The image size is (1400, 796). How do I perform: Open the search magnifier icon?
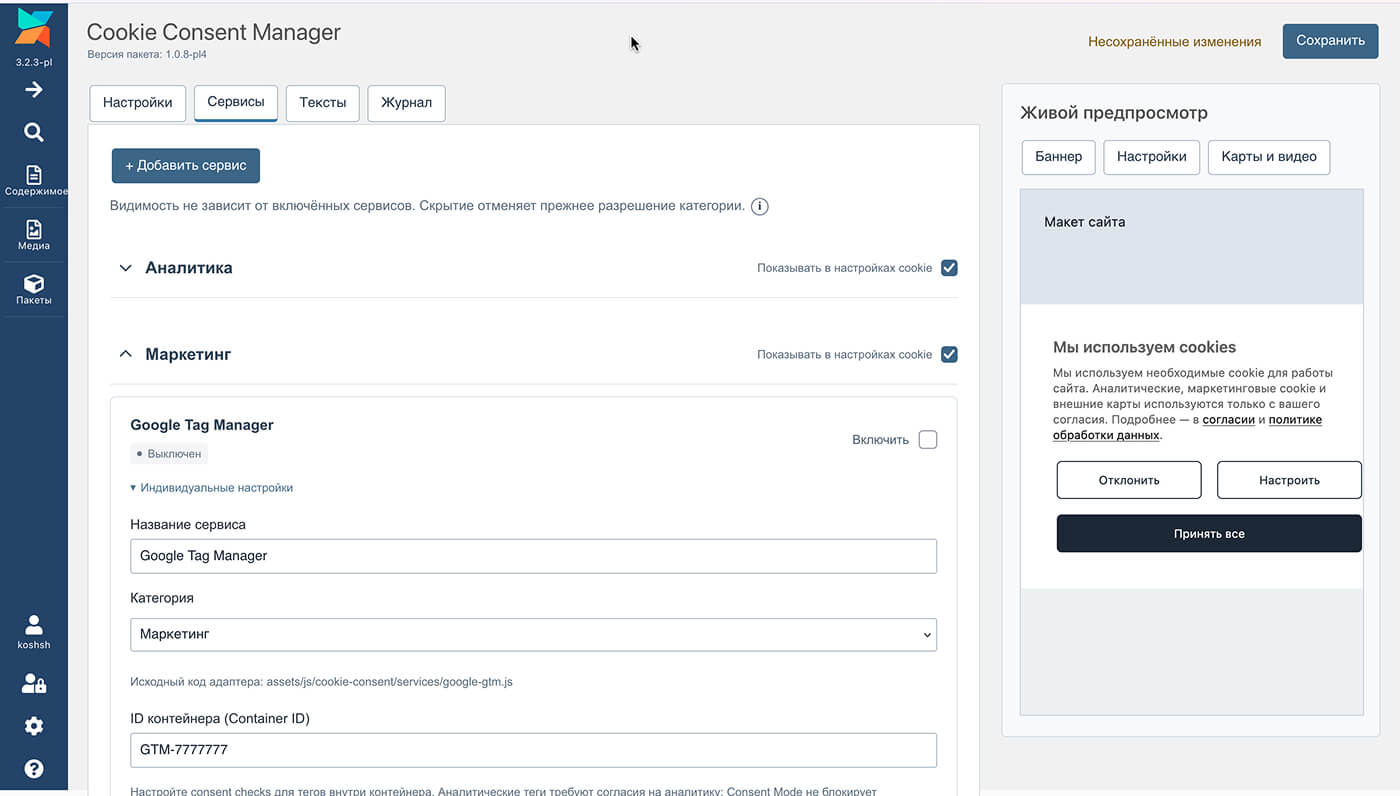click(34, 132)
